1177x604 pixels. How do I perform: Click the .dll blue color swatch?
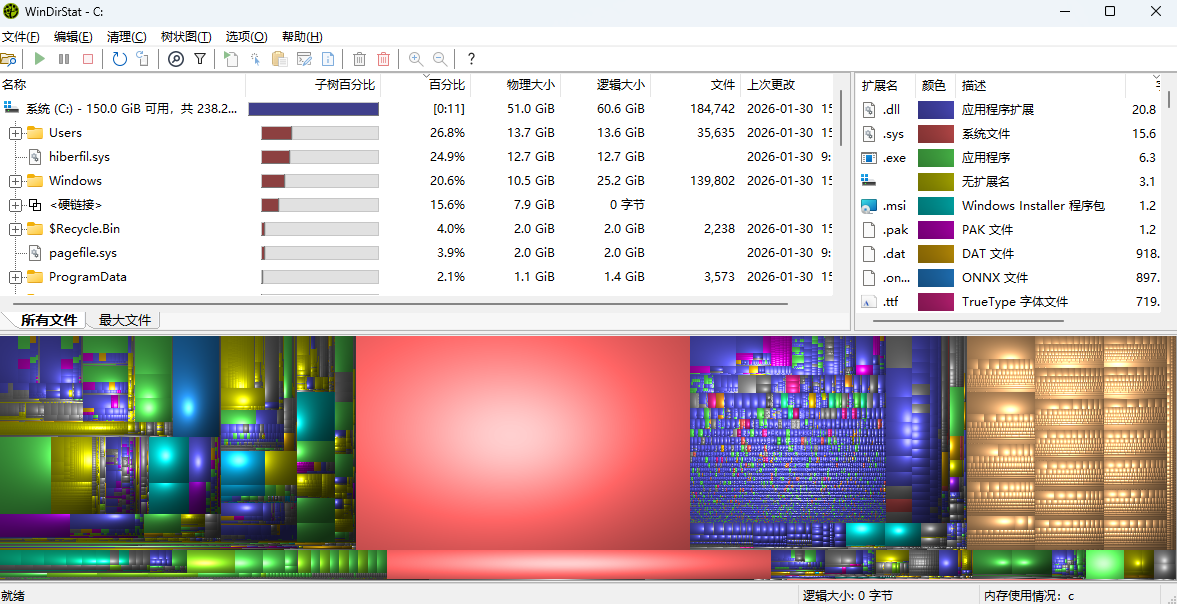(935, 110)
